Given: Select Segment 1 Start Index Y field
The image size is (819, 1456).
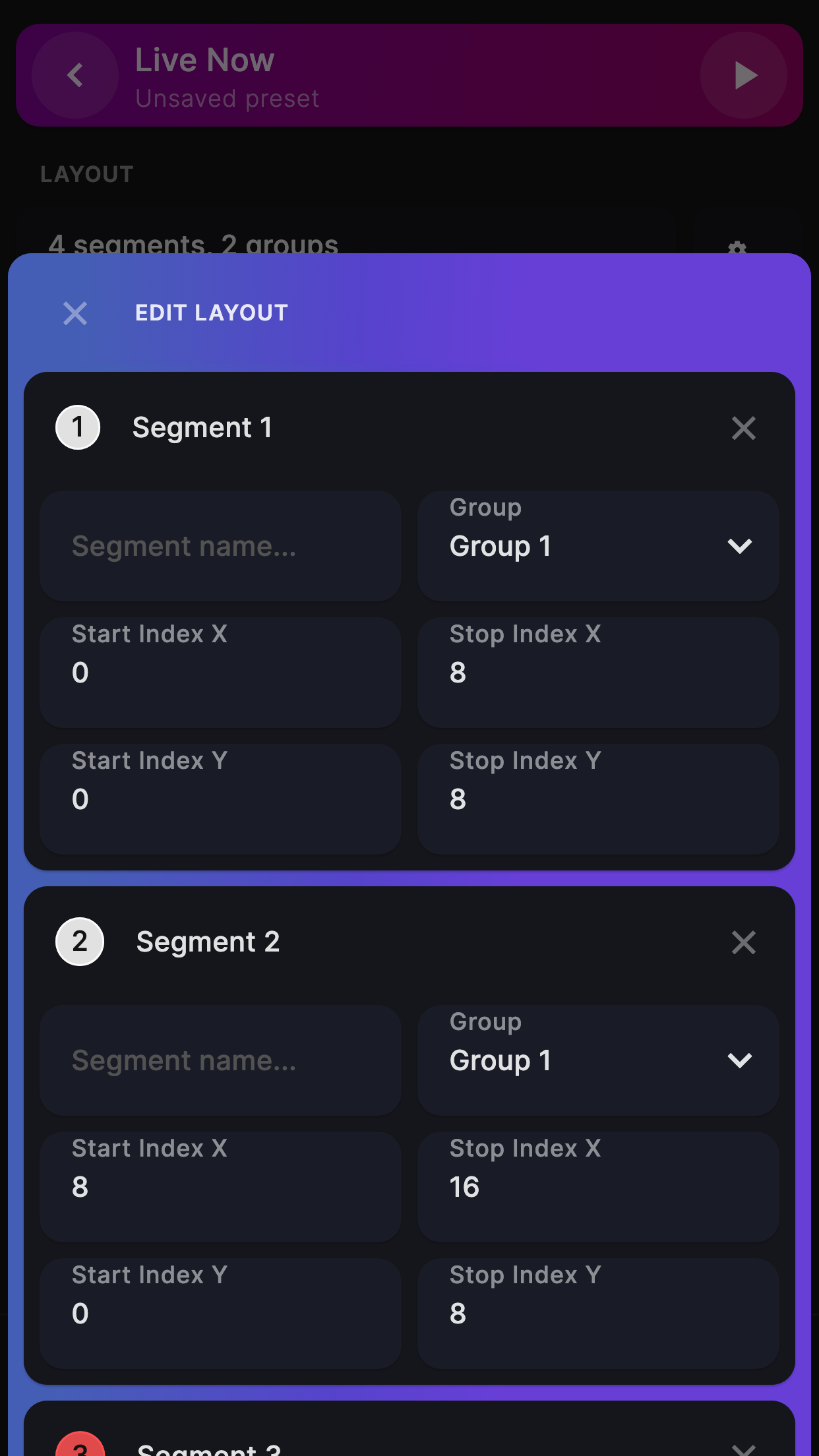Looking at the screenshot, I should coord(220,799).
